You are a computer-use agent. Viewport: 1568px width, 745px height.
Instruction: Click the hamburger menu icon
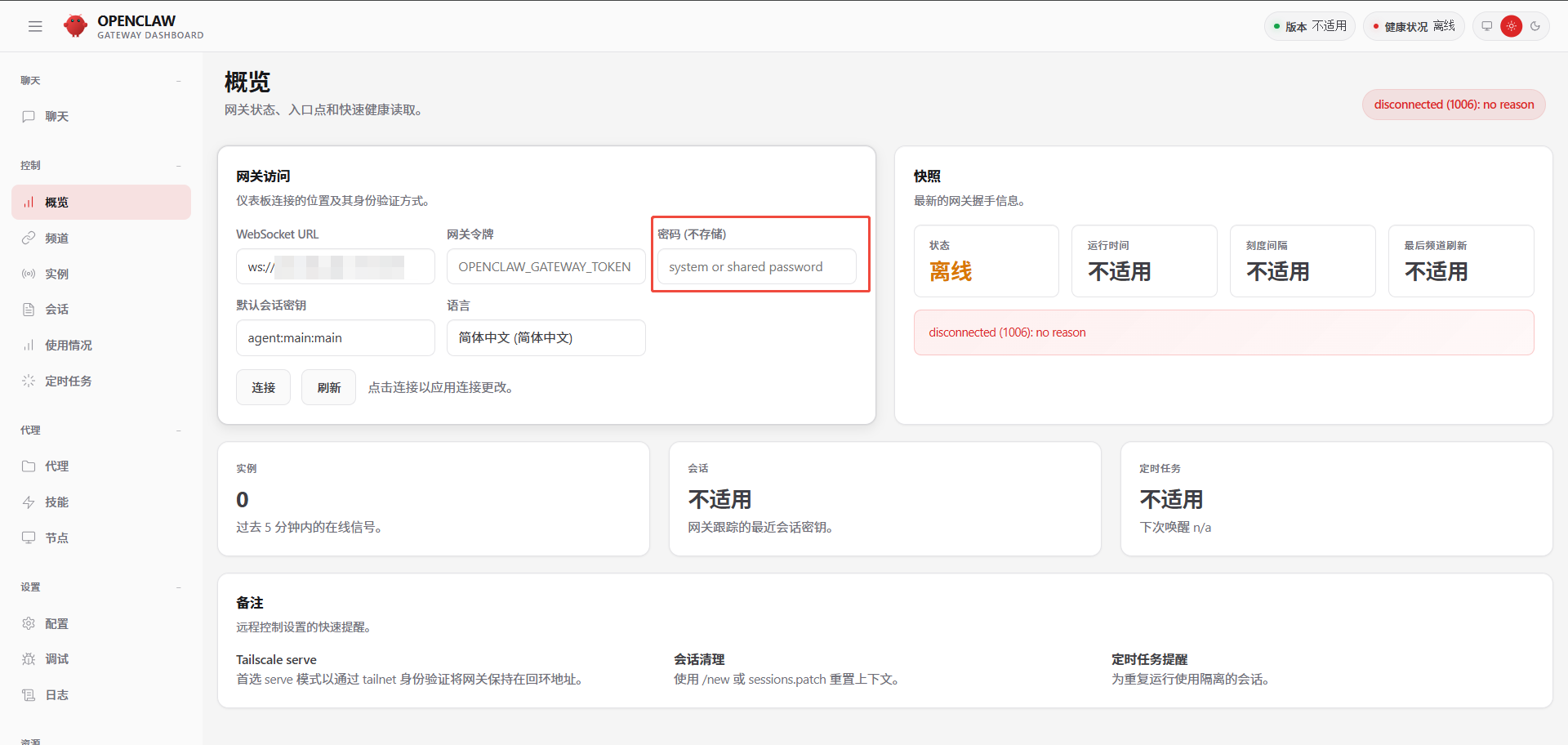(x=35, y=26)
